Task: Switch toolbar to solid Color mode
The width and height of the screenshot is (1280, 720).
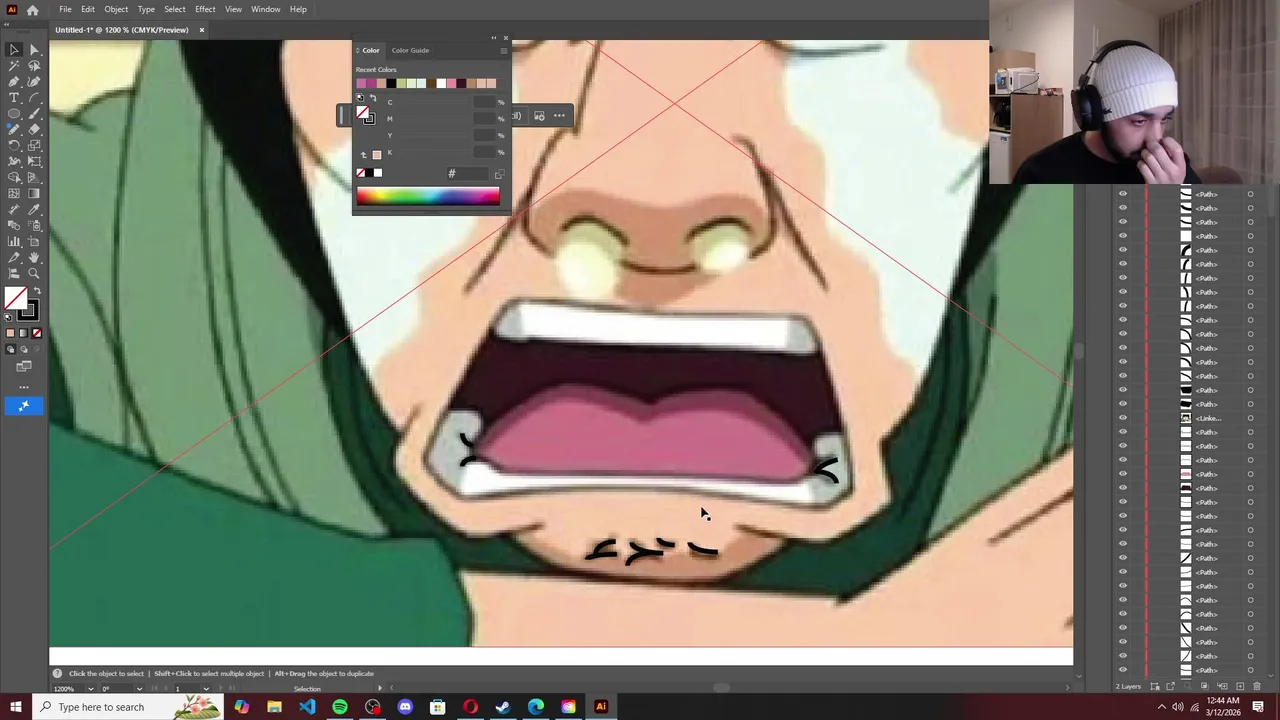Action: (11, 333)
